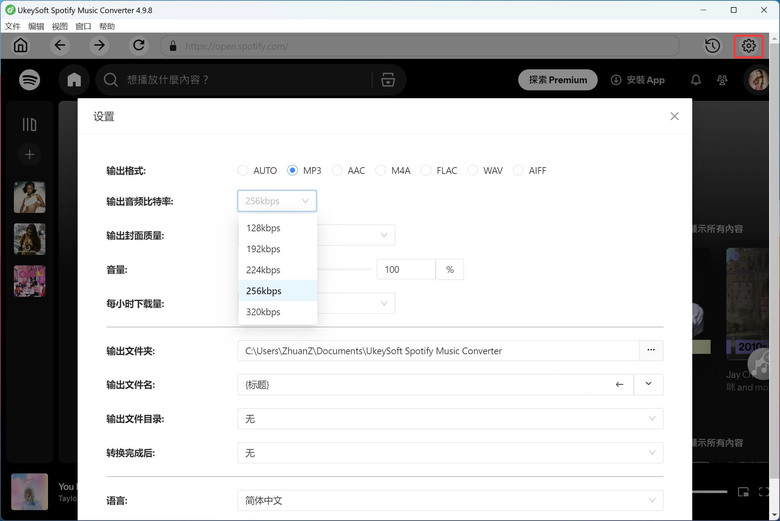Open the user profile avatar
Viewport: 780px width, 521px height.
click(x=758, y=80)
